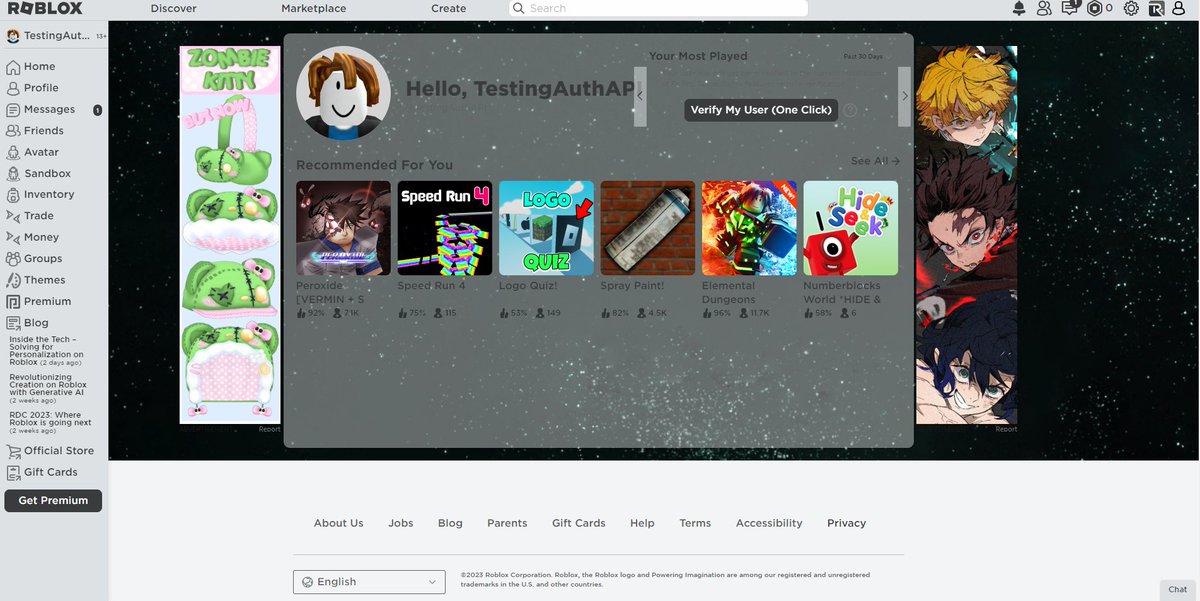Click the Get Premium button
The image size is (1200, 601).
coord(53,501)
